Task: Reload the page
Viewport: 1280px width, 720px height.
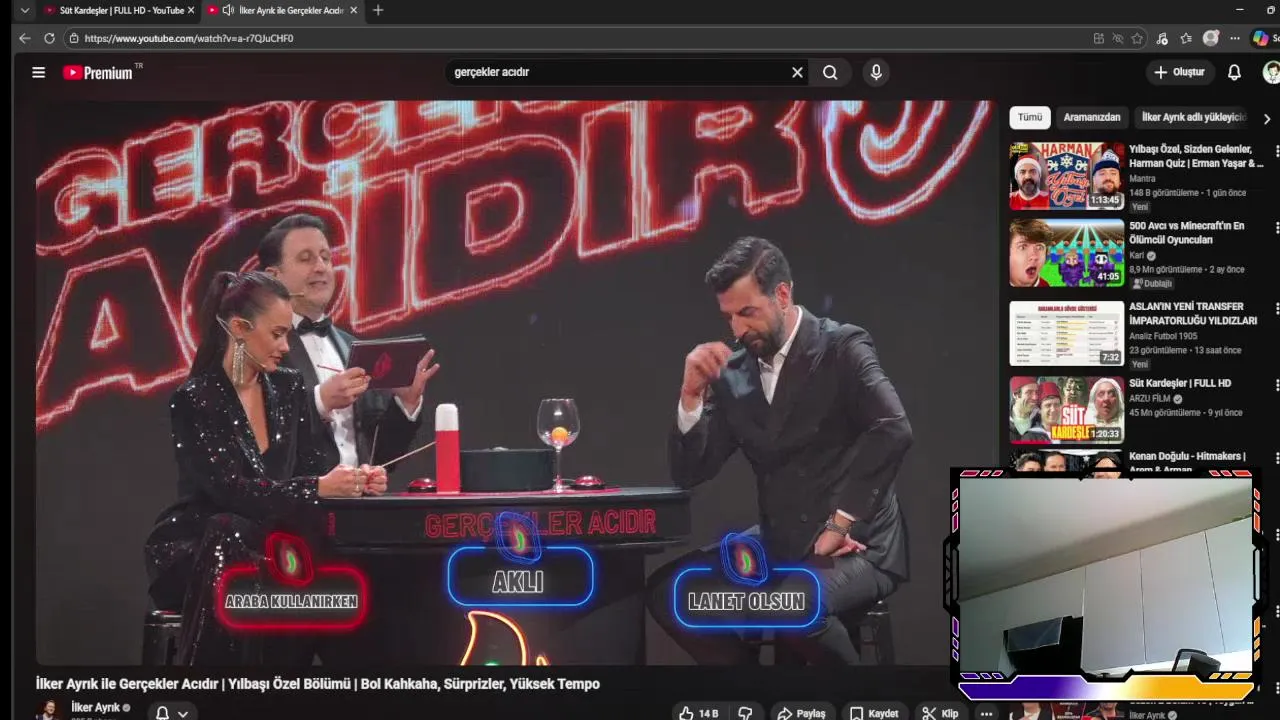Action: 49,38
